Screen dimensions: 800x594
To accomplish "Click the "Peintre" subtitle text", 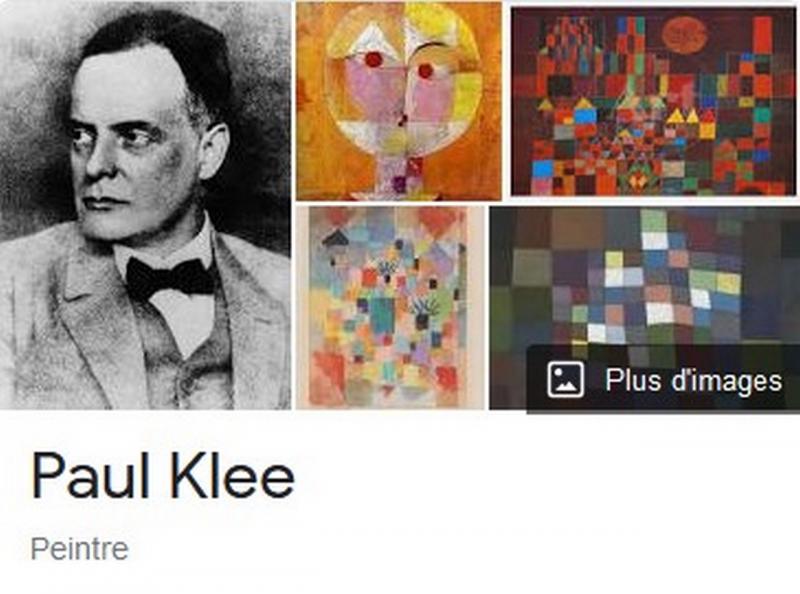I will tap(80, 549).
